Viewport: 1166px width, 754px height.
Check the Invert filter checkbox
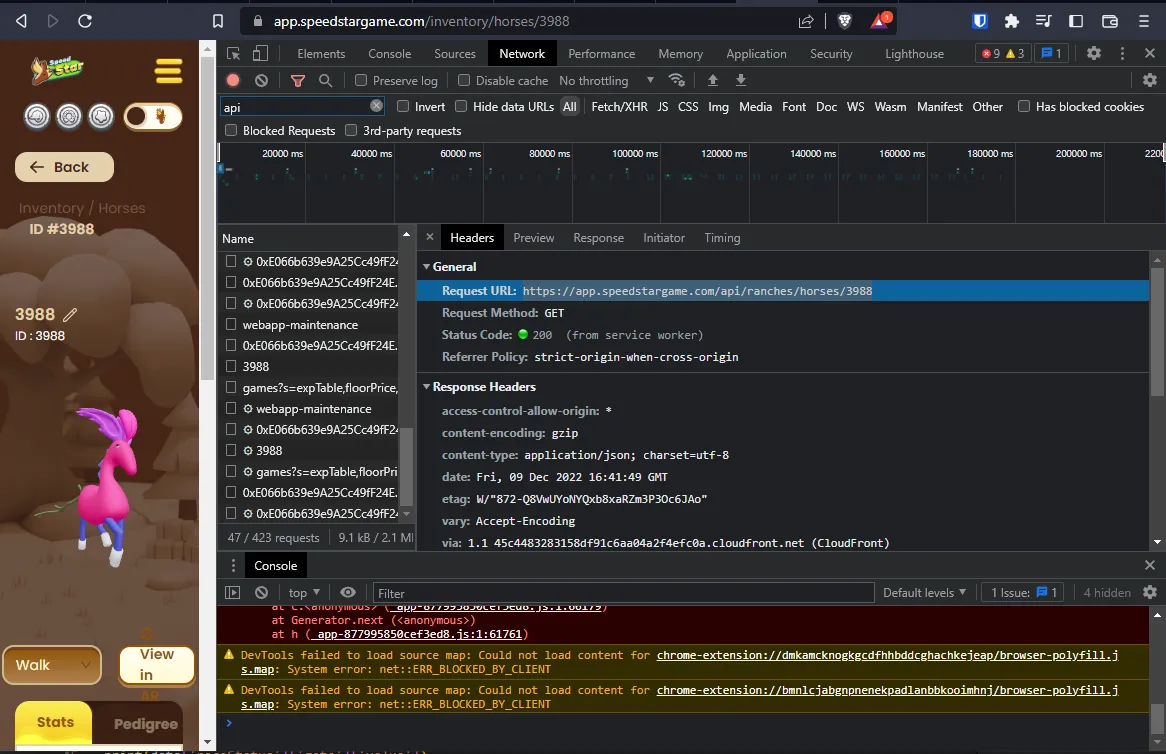[403, 106]
